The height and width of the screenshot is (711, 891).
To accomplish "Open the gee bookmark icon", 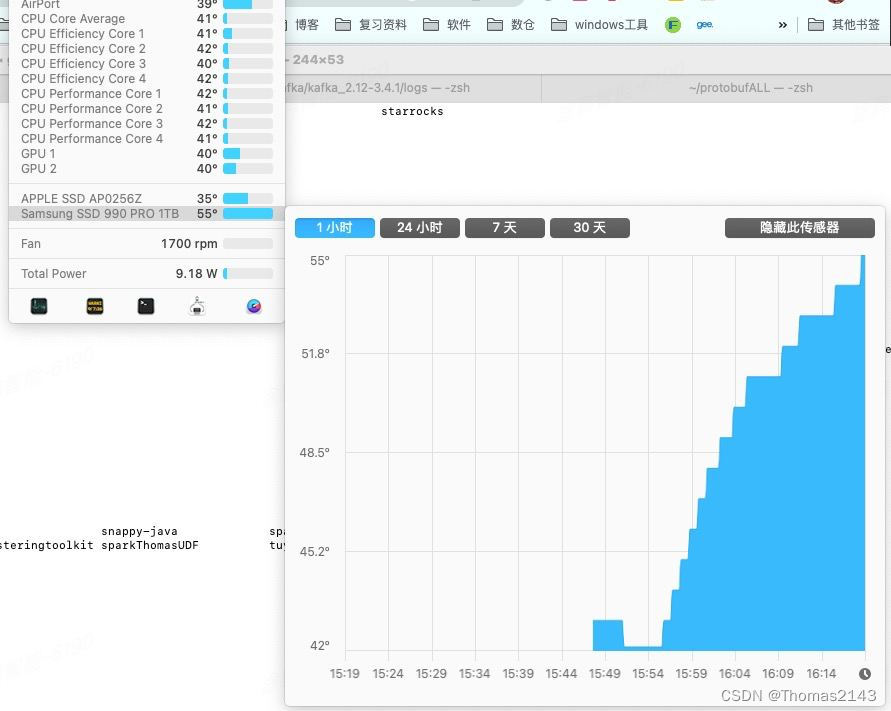I will [705, 24].
